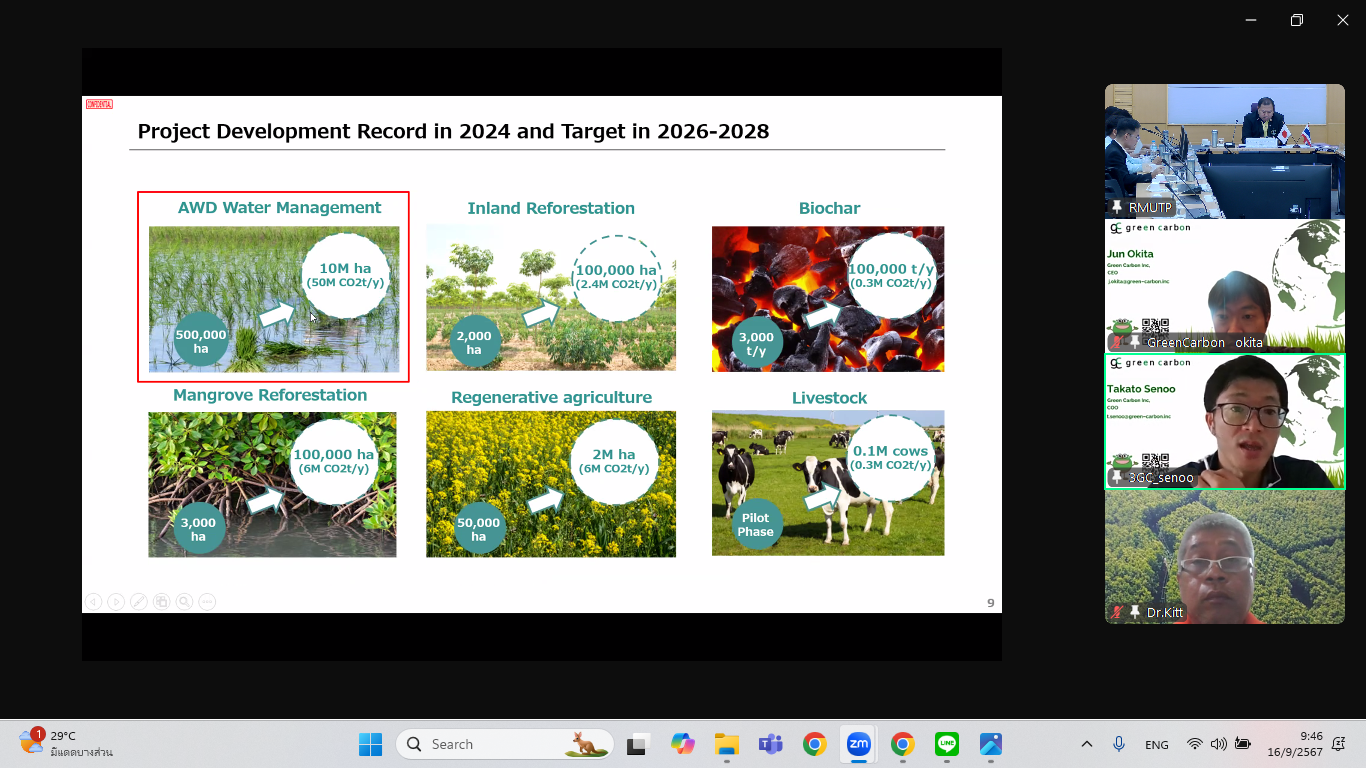
Task: Open Microsoft Teams from the taskbar
Action: (x=770, y=744)
